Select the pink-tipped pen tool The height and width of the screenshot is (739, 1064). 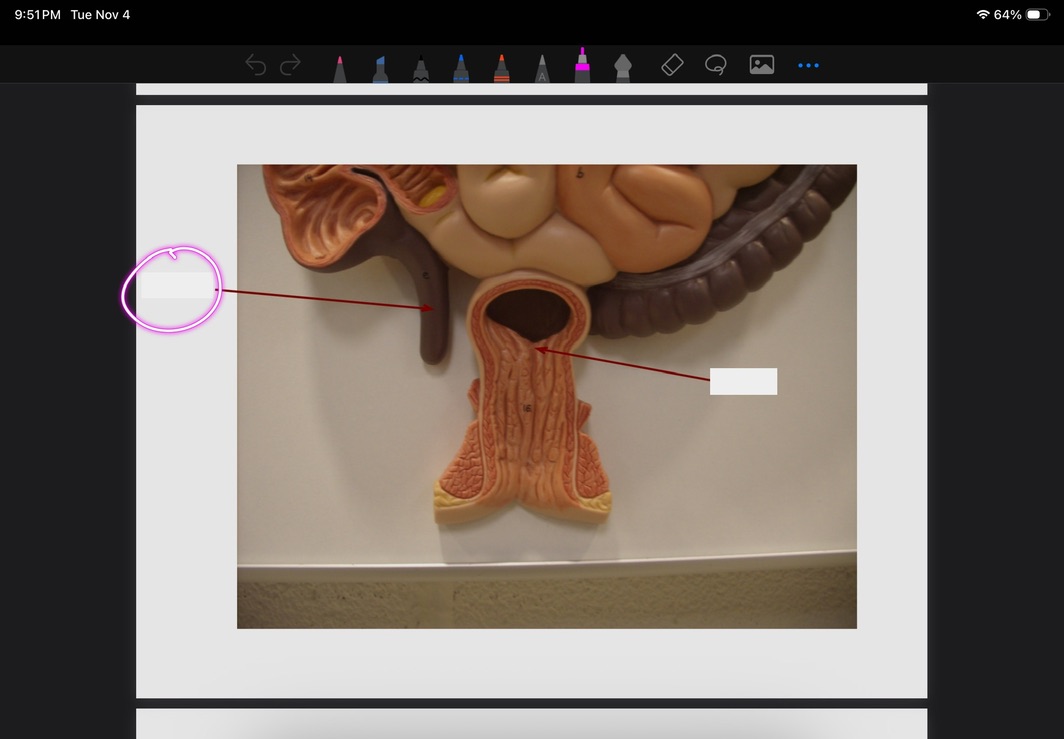[x=340, y=69]
